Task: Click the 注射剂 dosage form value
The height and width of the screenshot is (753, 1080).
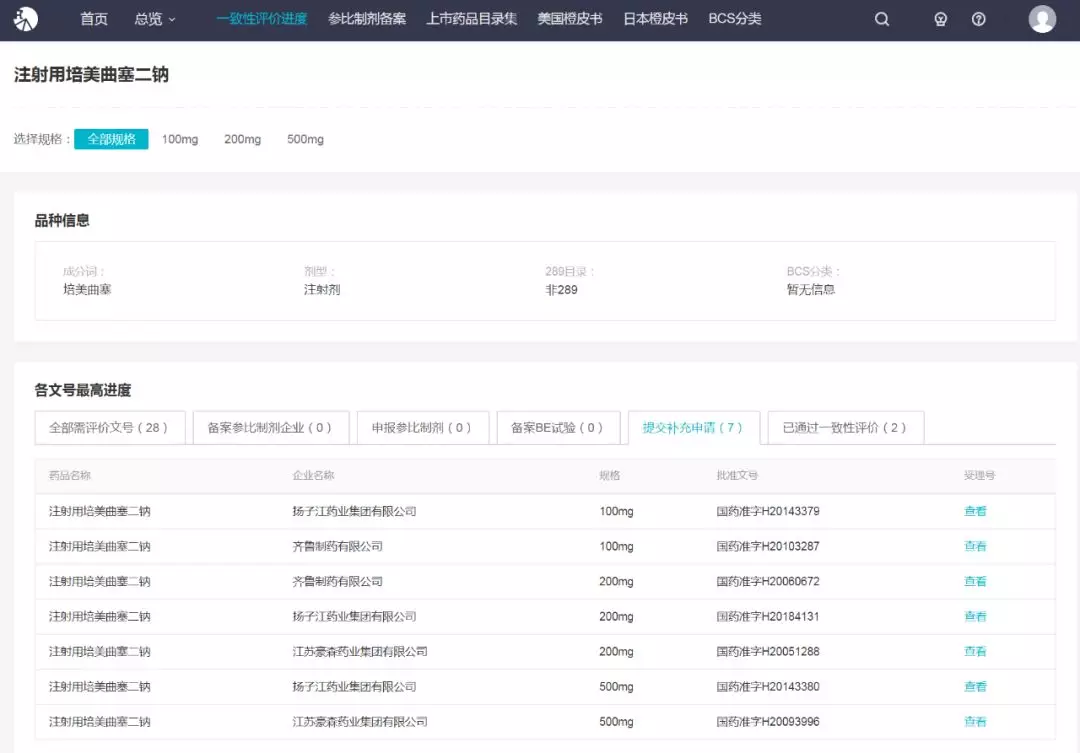Action: [322, 290]
